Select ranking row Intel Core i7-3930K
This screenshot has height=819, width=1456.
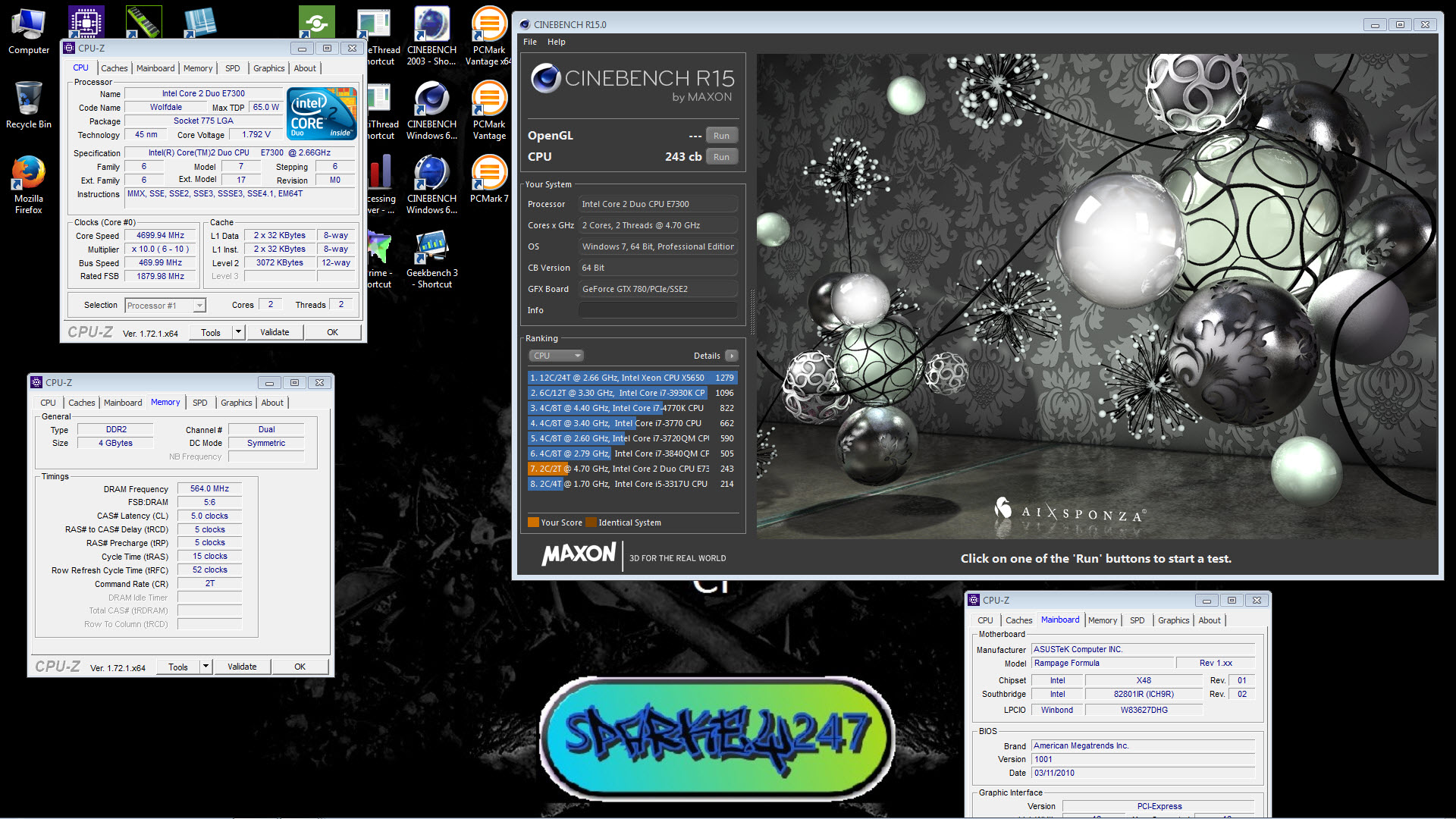click(x=632, y=393)
